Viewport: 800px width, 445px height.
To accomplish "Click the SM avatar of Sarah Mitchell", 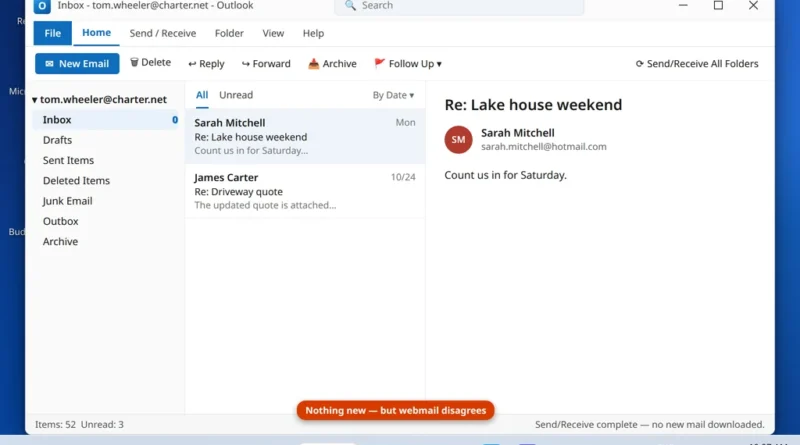I will (458, 139).
